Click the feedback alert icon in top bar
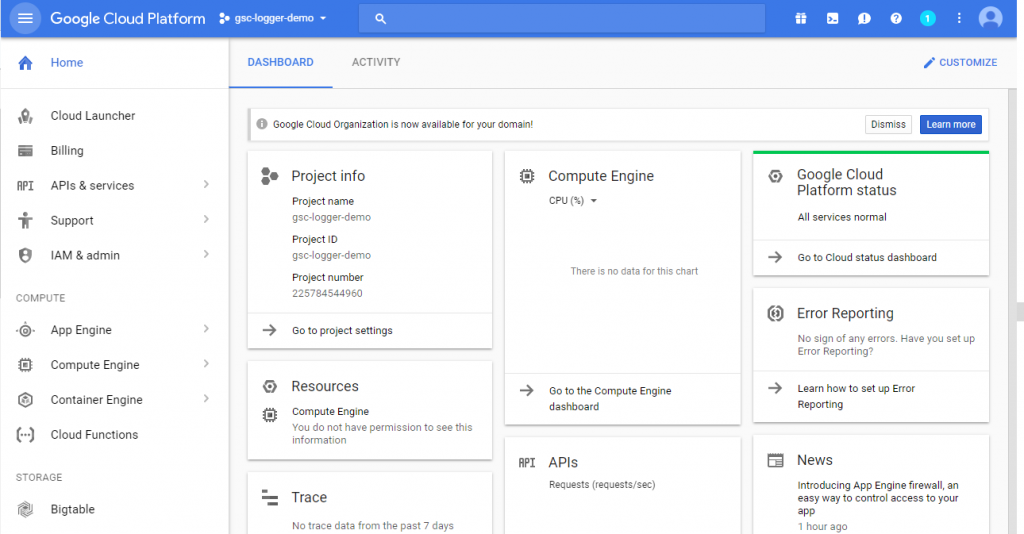Screen dimensions: 1024x534 coord(864,18)
